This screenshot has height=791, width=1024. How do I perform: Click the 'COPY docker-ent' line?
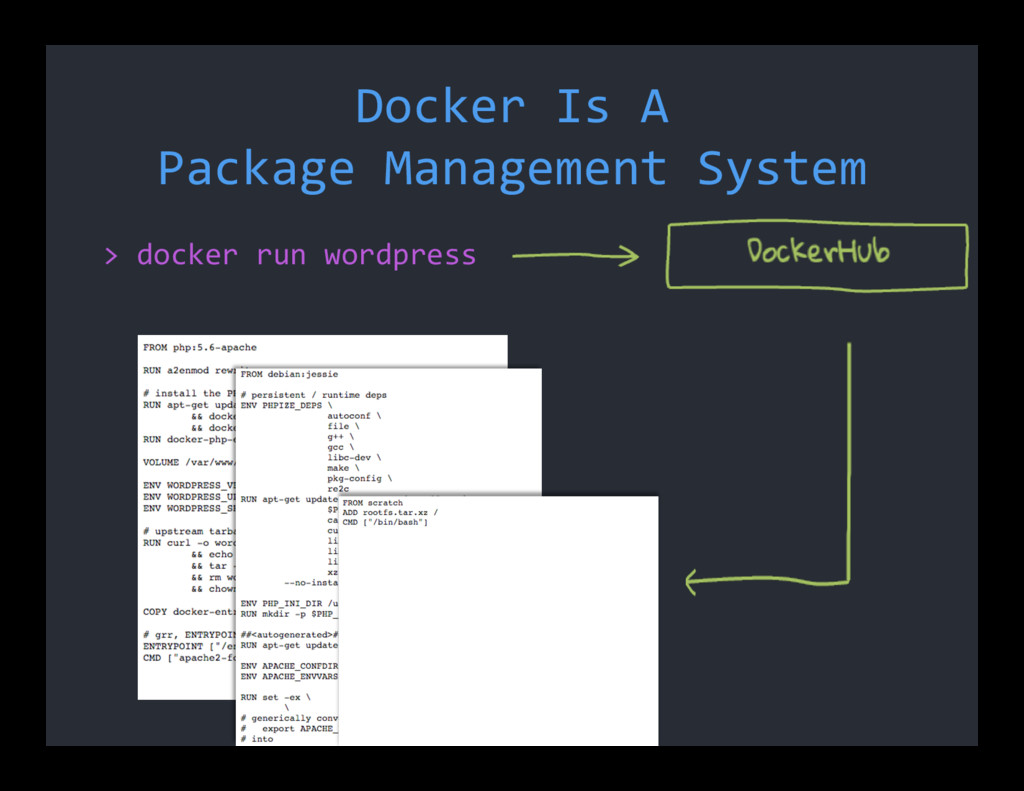coord(189,612)
